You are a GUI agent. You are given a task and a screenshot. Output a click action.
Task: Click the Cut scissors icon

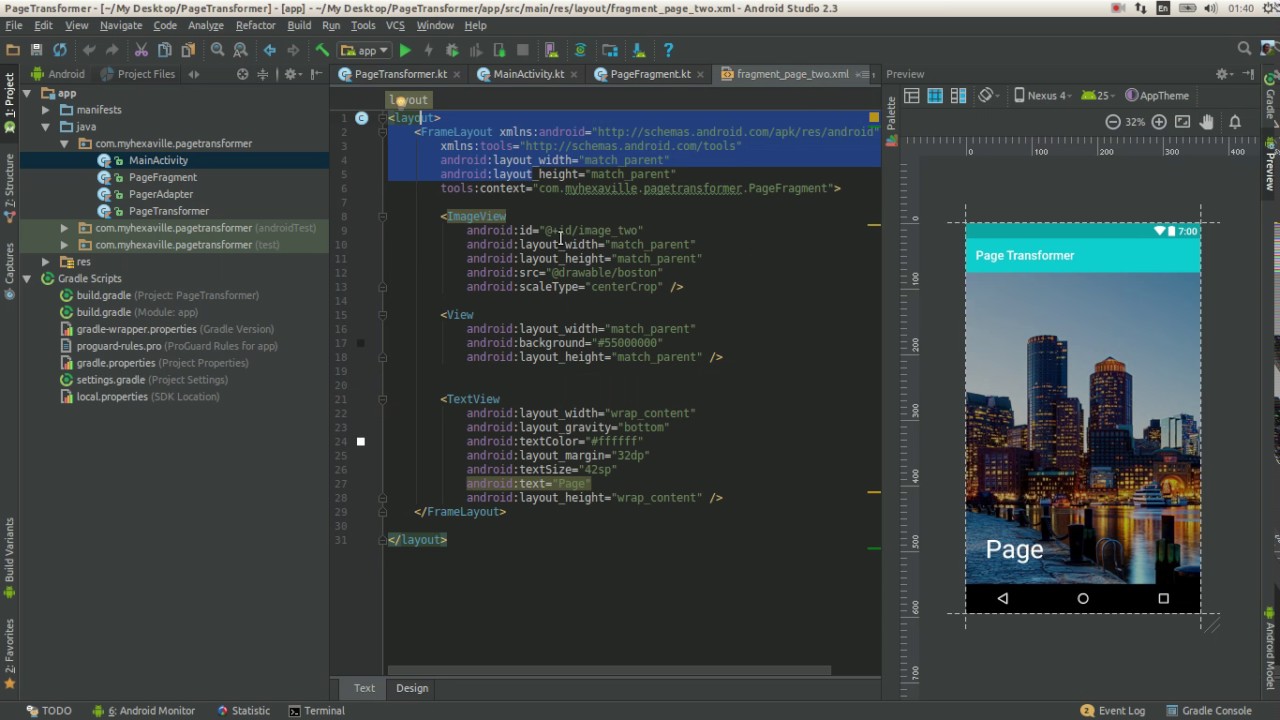pos(141,50)
